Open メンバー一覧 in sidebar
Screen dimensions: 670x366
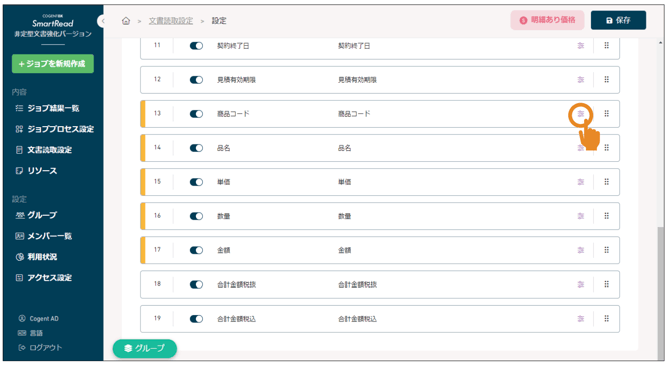click(x=44, y=236)
